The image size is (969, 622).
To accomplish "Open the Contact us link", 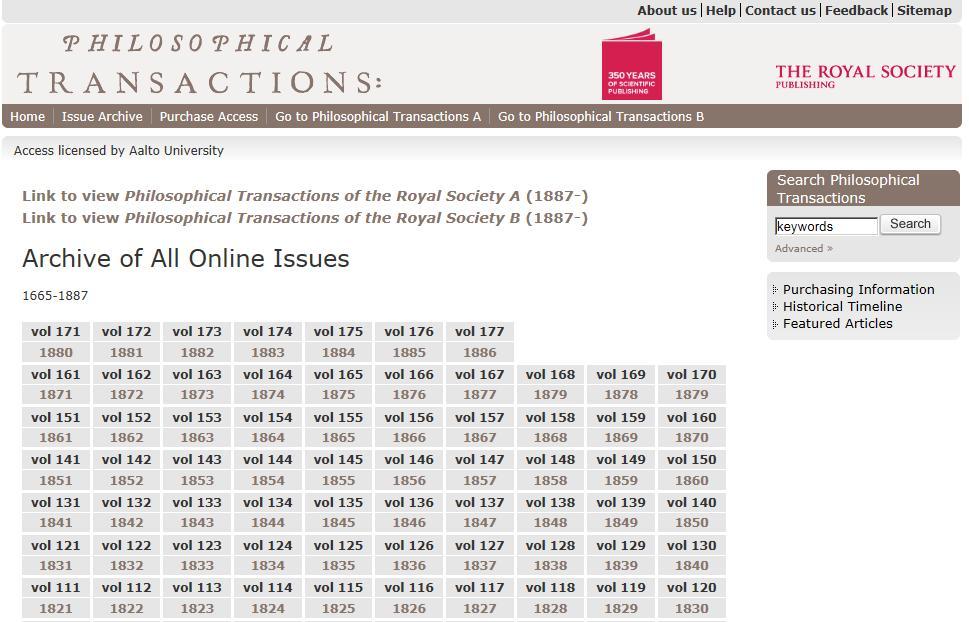I will tap(780, 11).
